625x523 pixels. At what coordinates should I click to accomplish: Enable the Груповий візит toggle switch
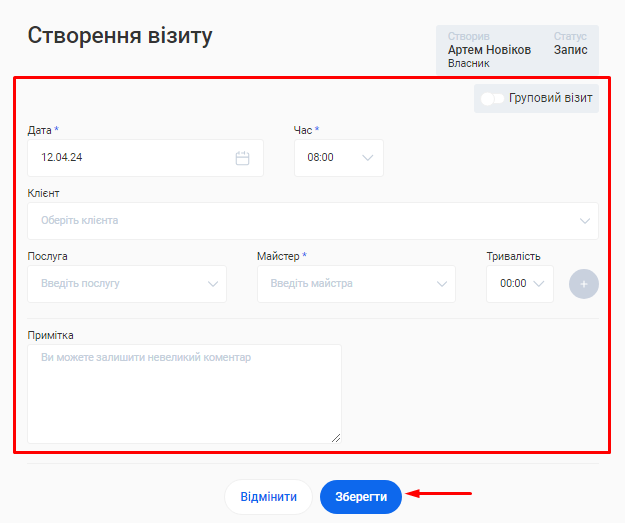tap(493, 99)
